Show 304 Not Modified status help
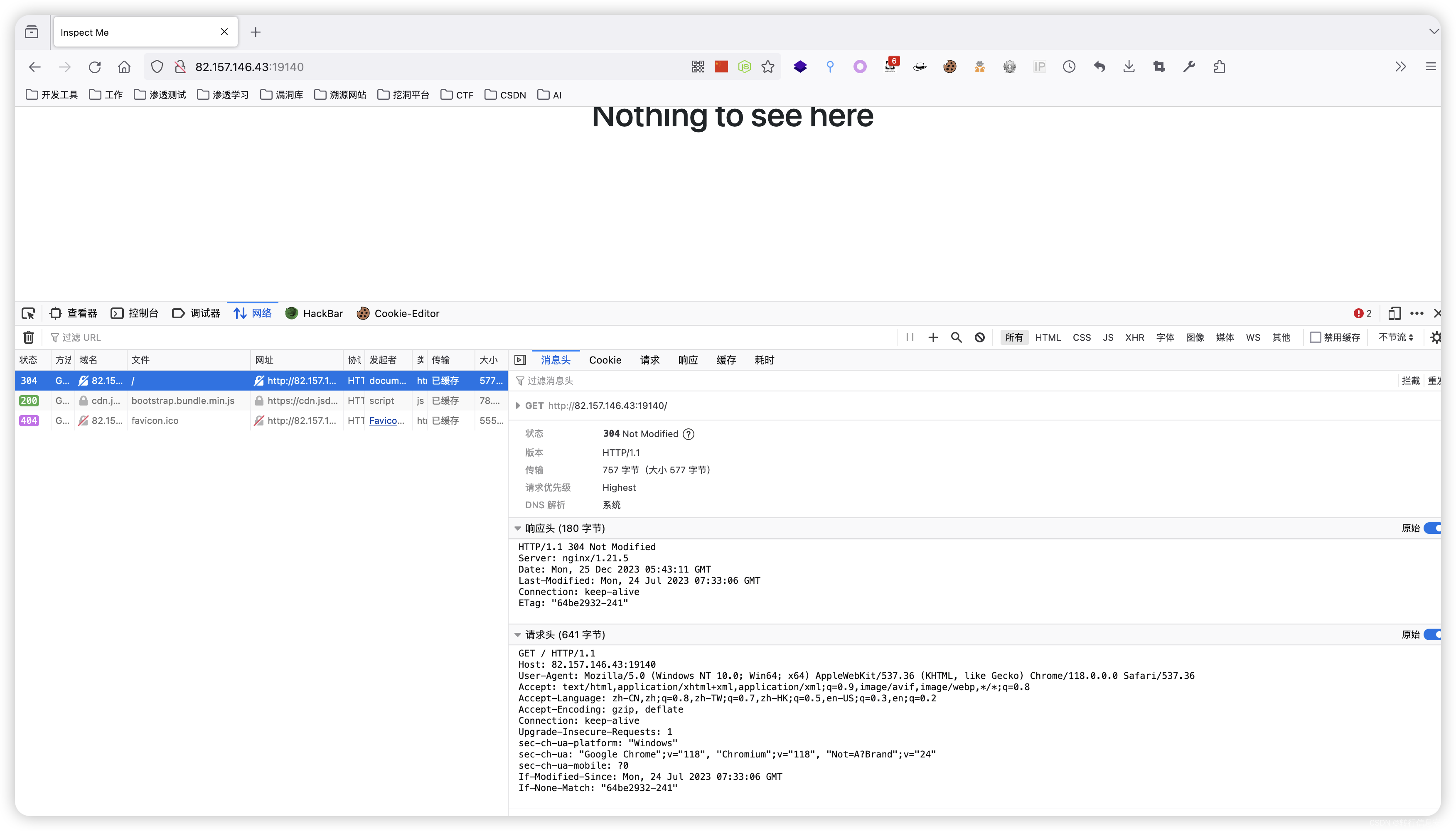1456x831 pixels. 689,434
